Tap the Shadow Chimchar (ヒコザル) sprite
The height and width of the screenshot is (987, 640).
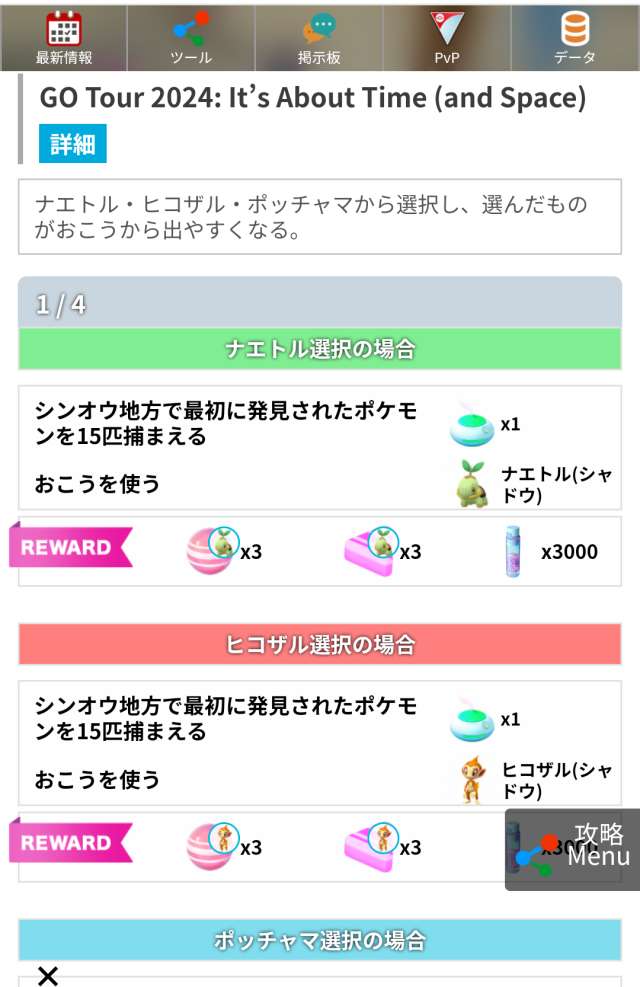[472, 778]
